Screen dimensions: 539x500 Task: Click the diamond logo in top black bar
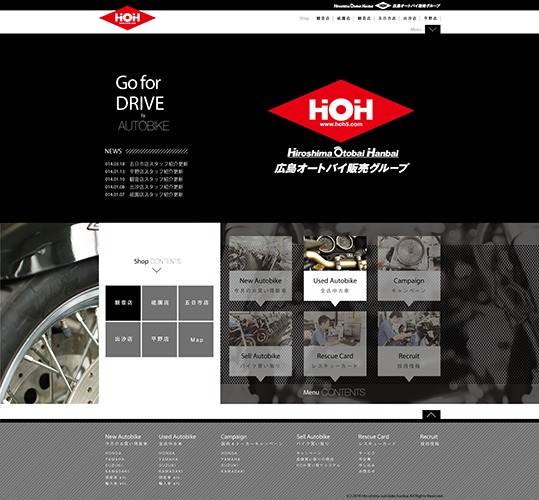point(383,5)
